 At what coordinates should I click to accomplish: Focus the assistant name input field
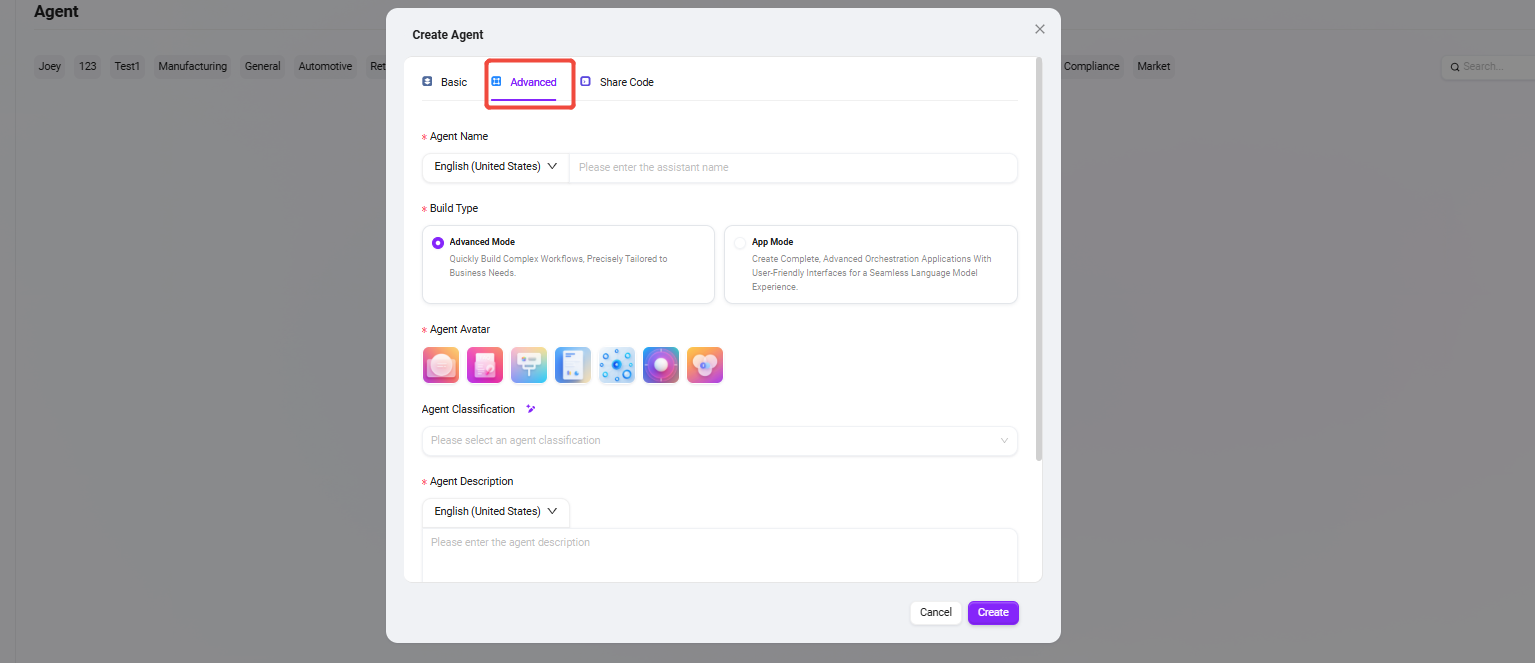792,168
